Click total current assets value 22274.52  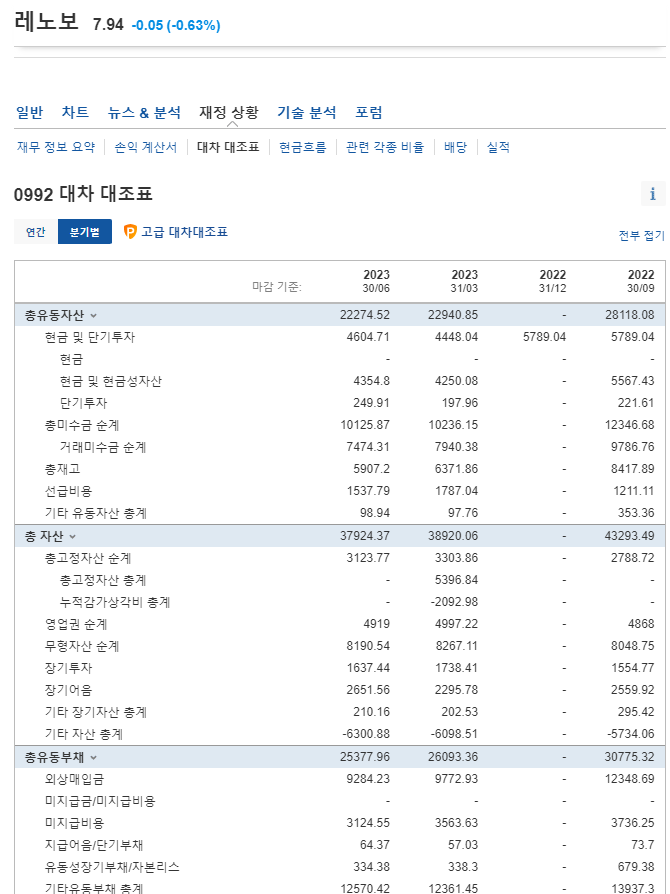point(365,315)
